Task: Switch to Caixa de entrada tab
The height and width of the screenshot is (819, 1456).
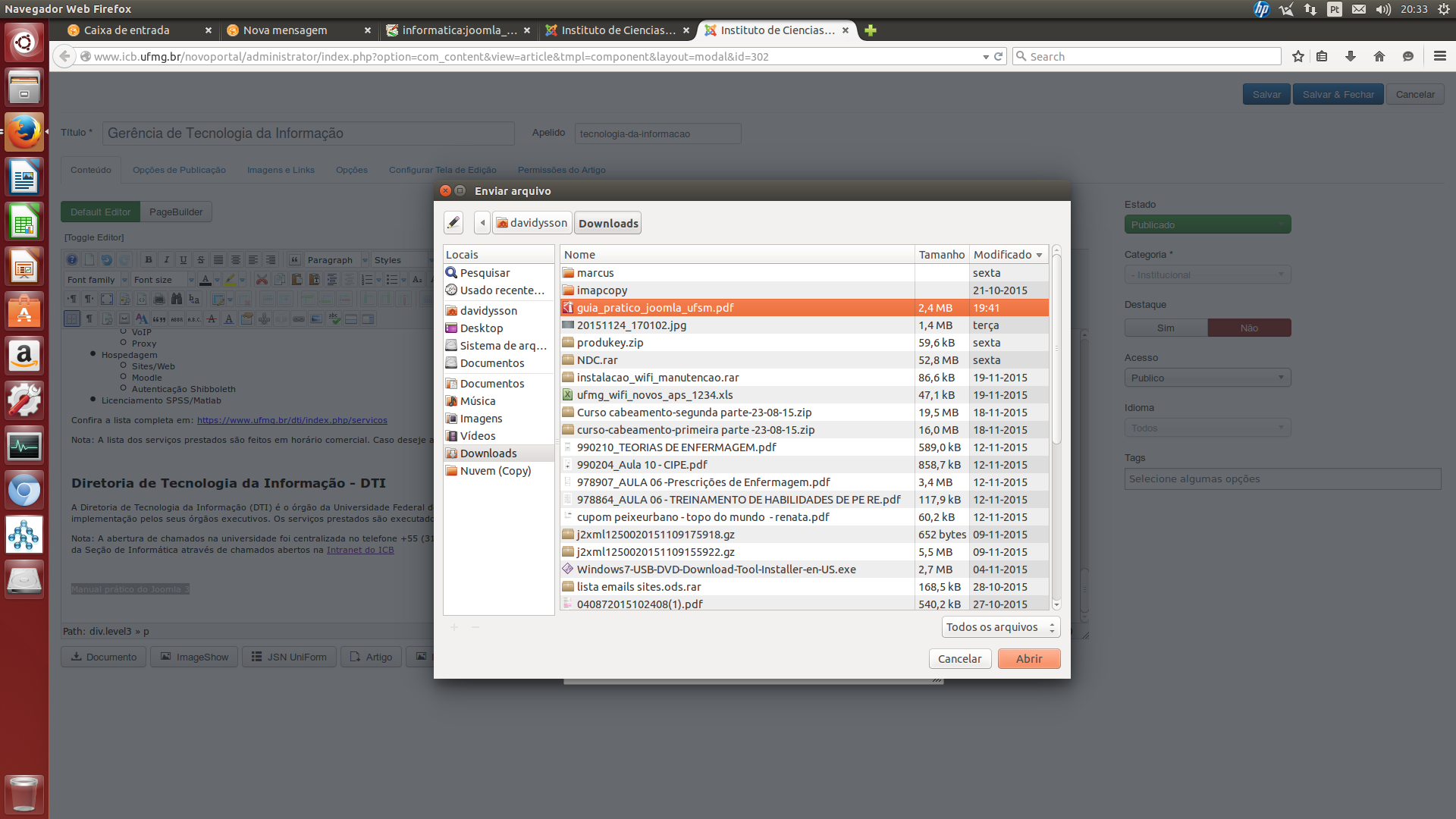Action: point(127,30)
